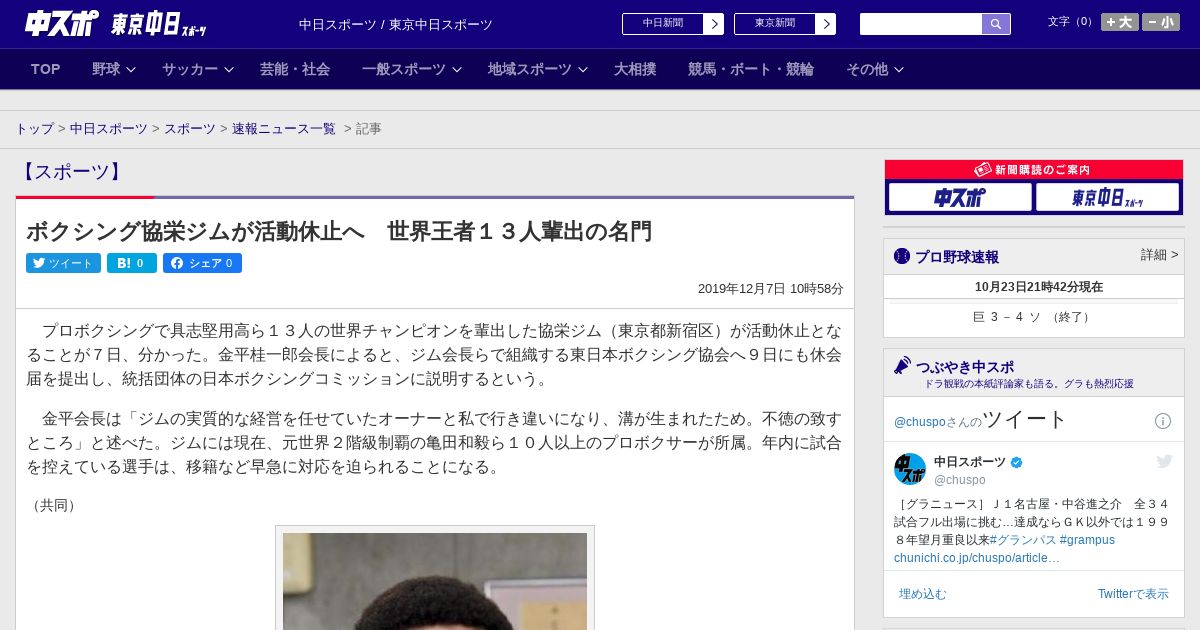Expand the その他 navigation menu
Image resolution: width=1200 pixels, height=630 pixels.
tap(875, 69)
